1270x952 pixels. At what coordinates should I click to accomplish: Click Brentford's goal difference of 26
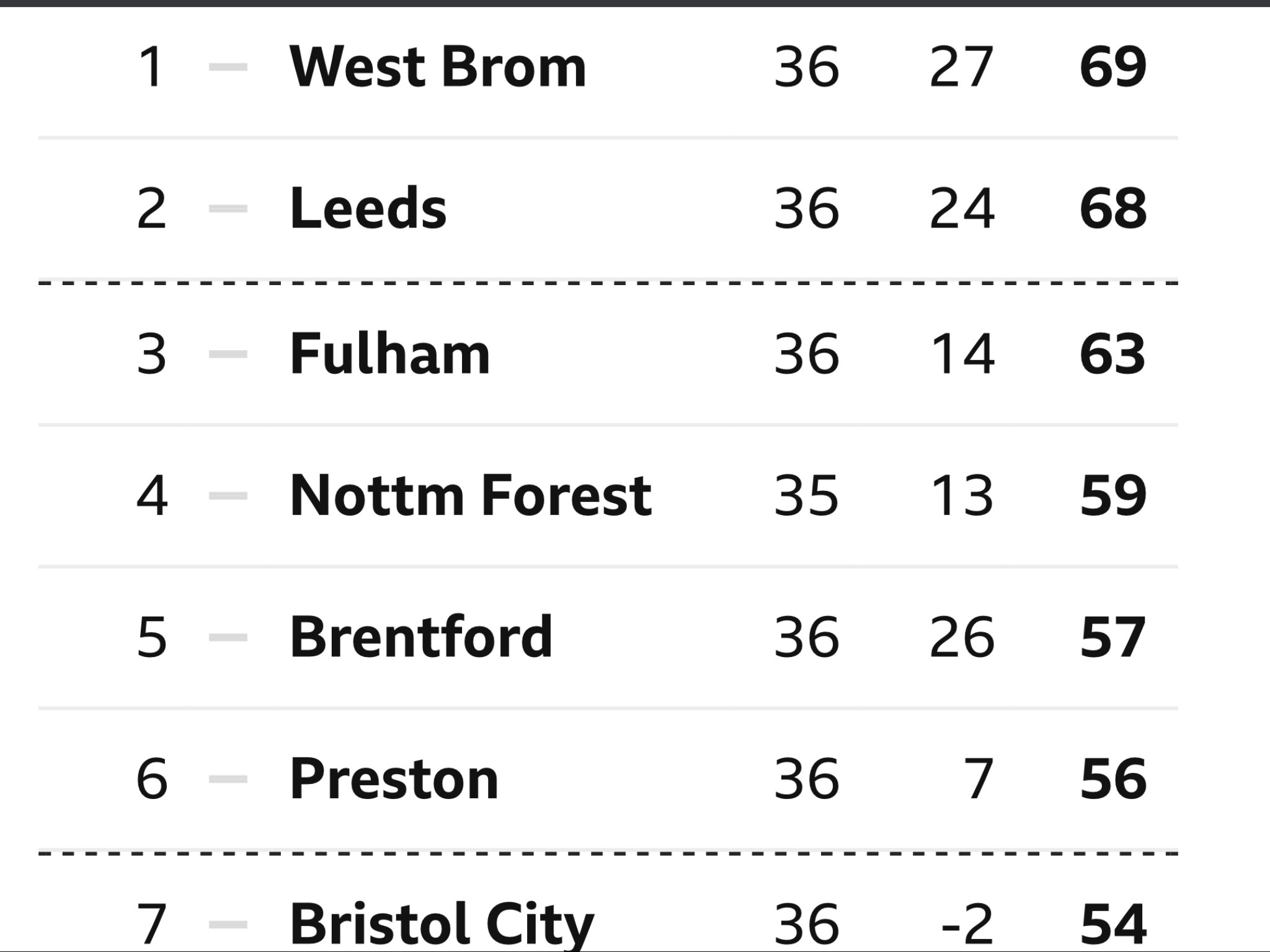coord(962,637)
